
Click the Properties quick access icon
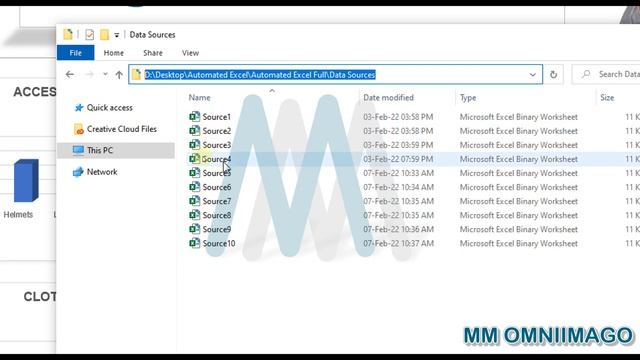[x=89, y=35]
